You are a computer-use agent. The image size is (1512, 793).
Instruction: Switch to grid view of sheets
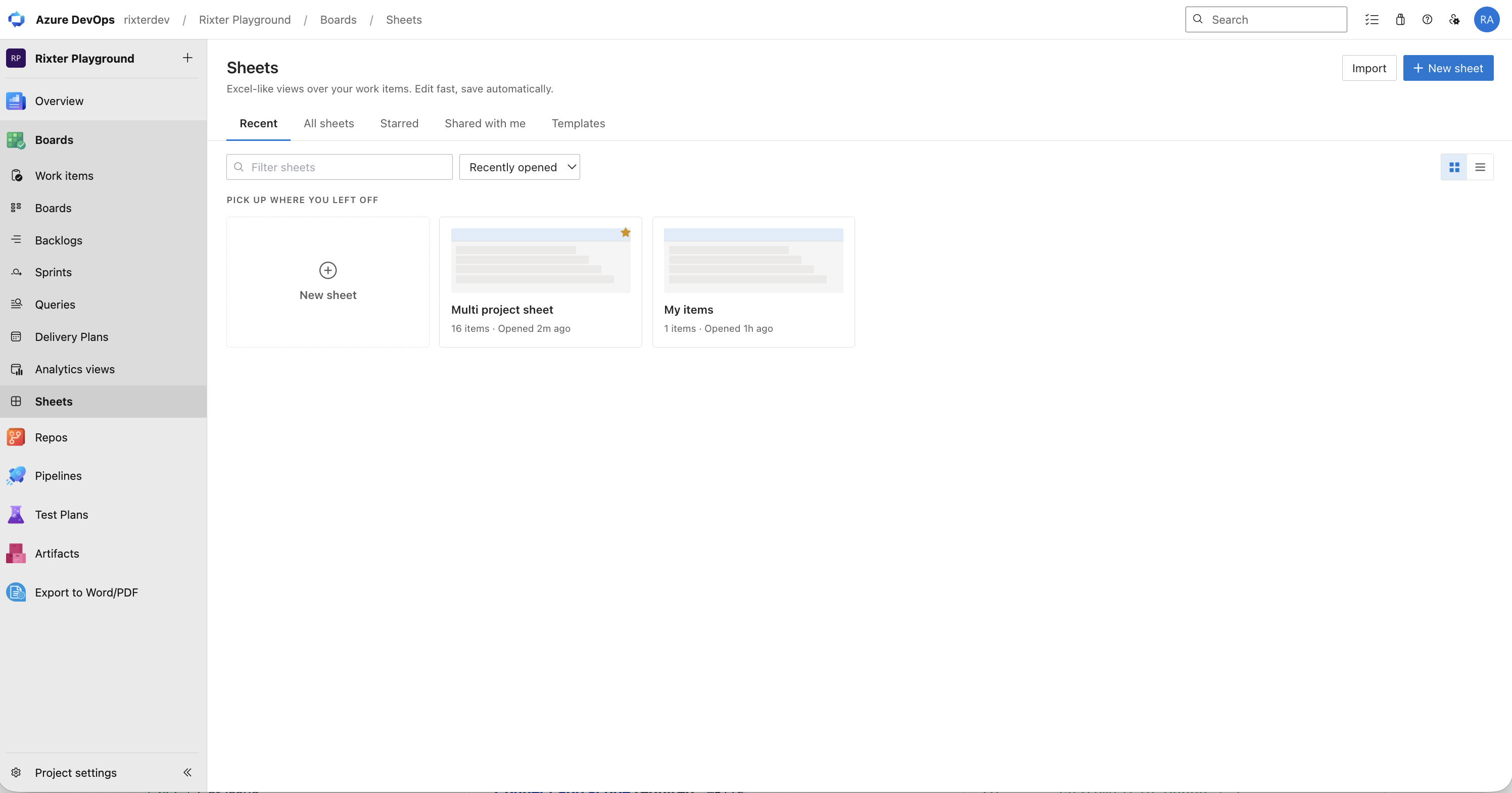(x=1454, y=167)
